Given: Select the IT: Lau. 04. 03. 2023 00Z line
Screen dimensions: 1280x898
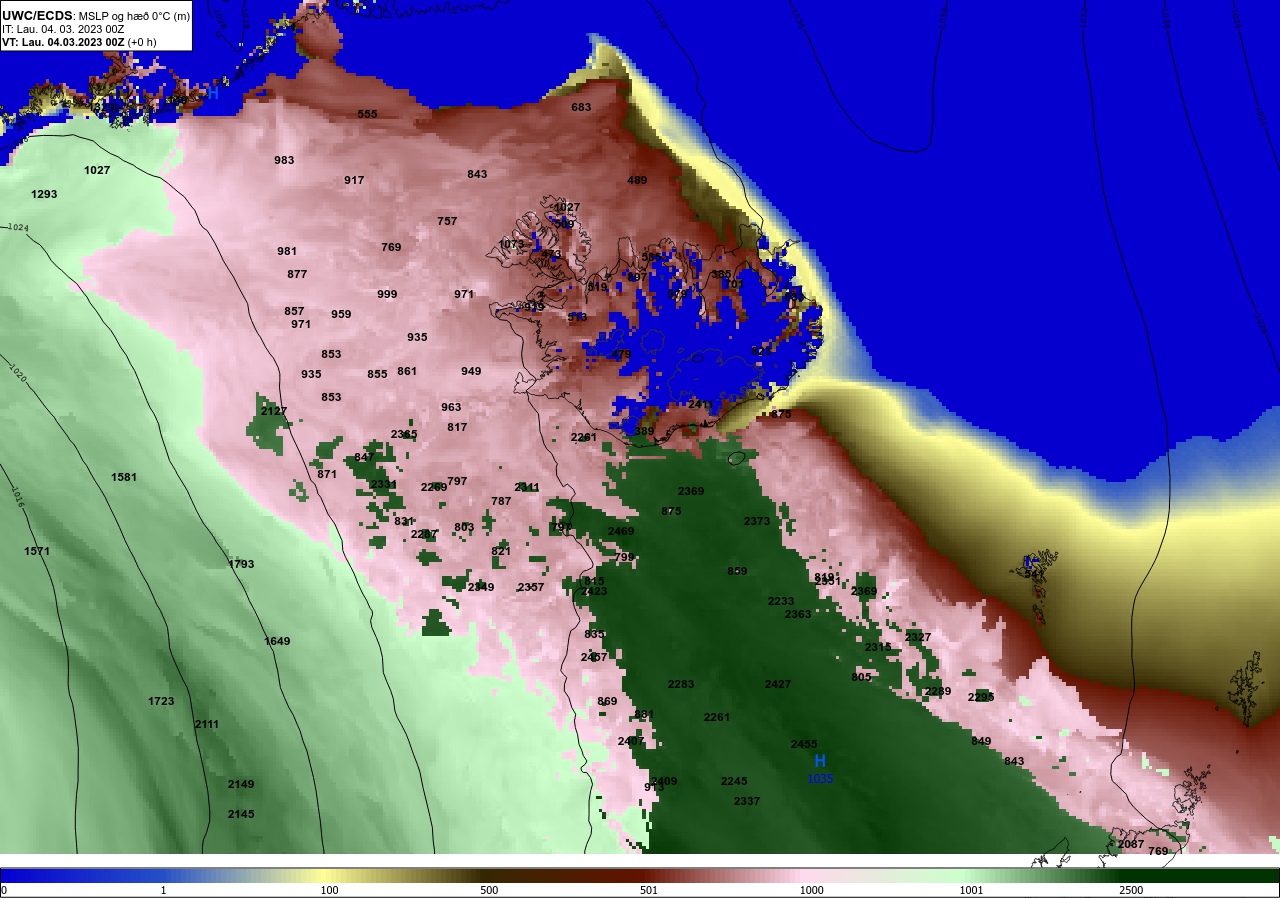Looking at the screenshot, I should point(63,29).
